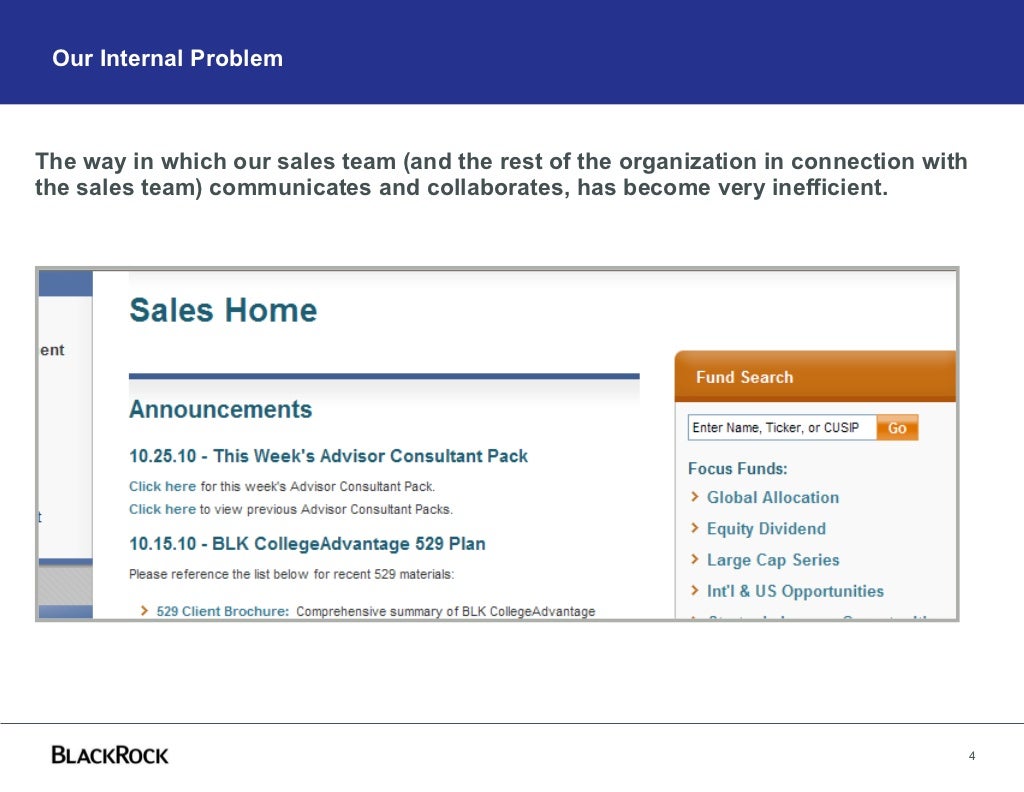
Task: Click second 'Click here' for previous packs
Action: 162,509
